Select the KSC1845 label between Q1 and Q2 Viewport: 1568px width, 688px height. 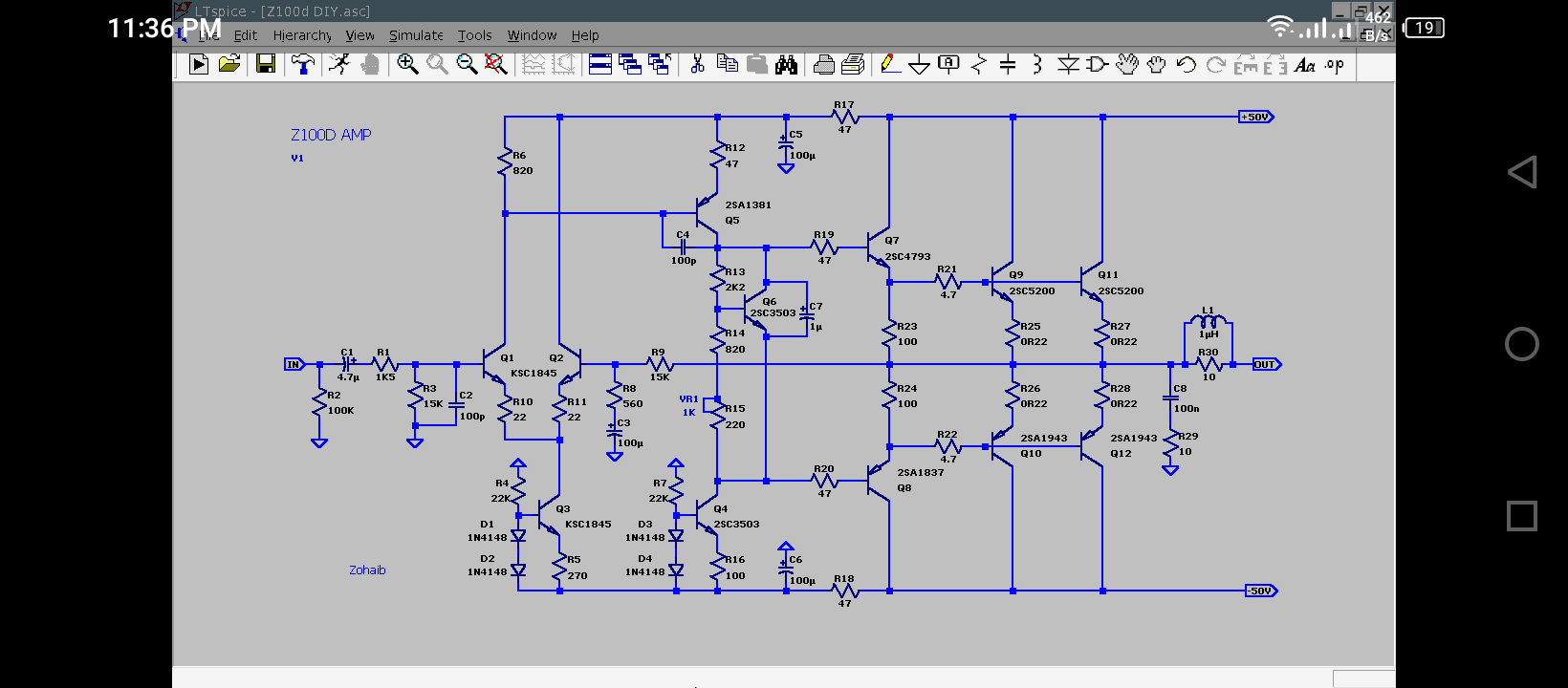(534, 374)
